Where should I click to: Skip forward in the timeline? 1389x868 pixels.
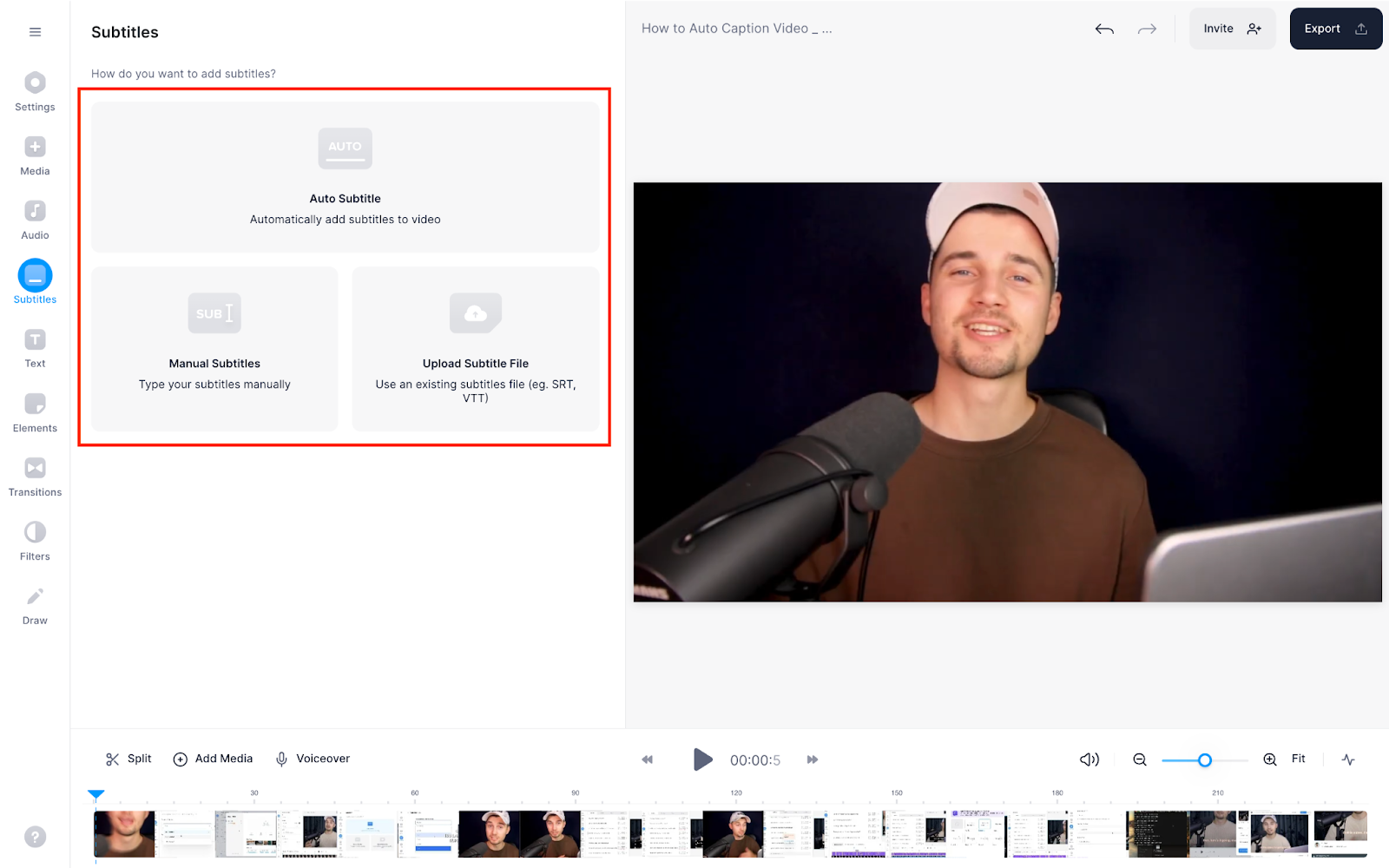pos(813,759)
